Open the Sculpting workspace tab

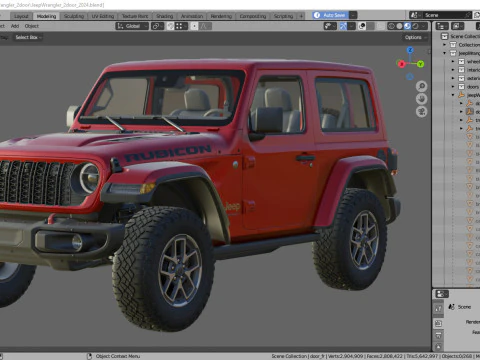point(74,16)
